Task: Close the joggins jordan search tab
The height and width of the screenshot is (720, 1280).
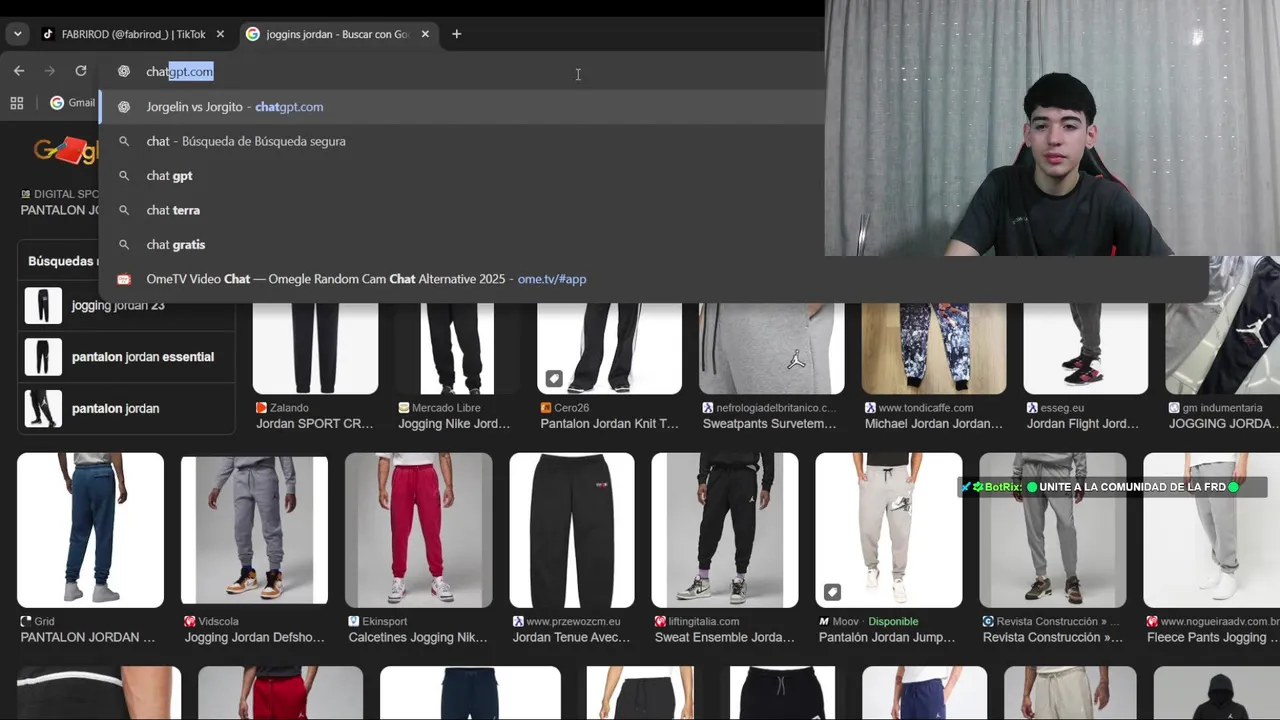Action: click(425, 34)
